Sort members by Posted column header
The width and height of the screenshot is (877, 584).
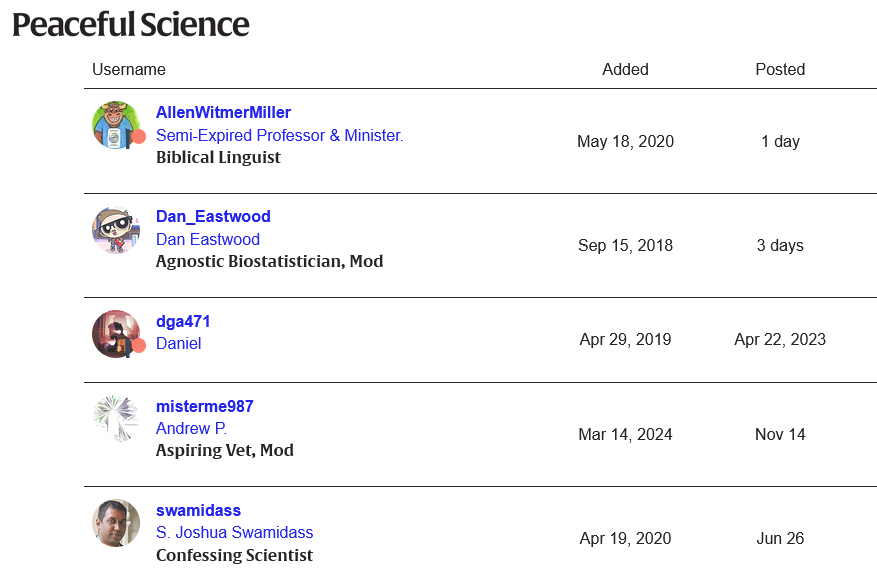[x=780, y=69]
